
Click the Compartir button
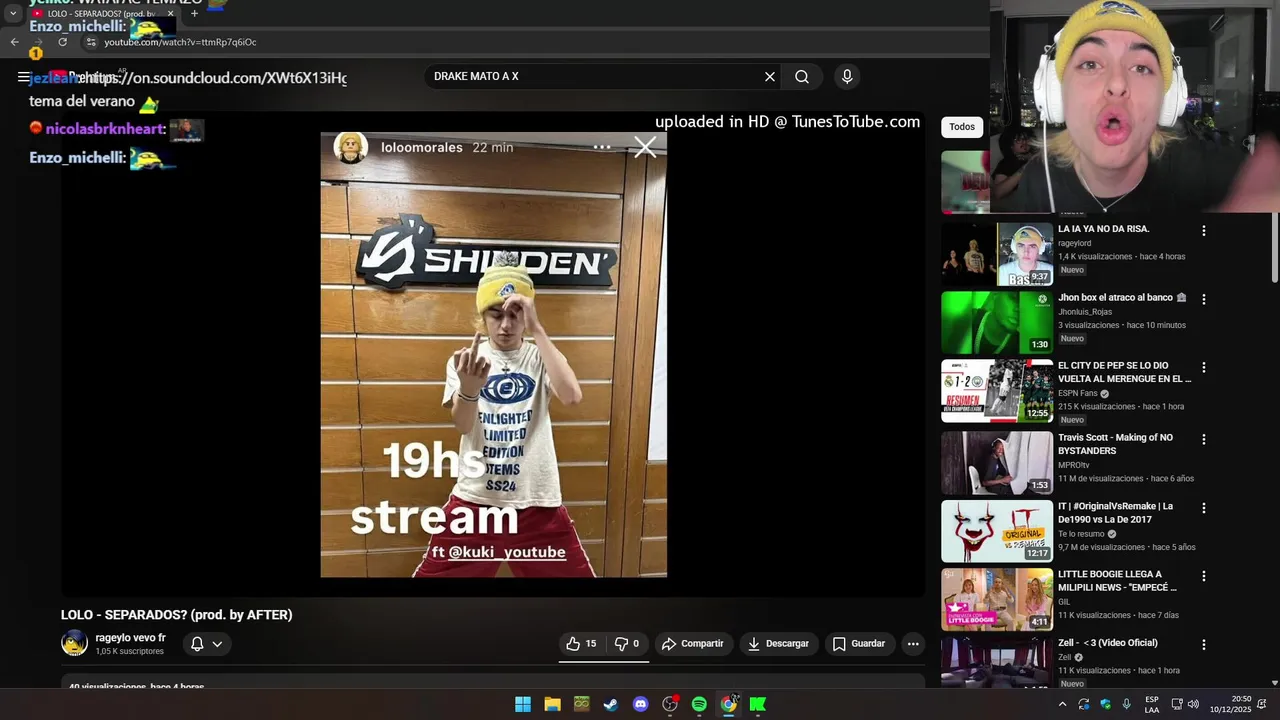(692, 644)
